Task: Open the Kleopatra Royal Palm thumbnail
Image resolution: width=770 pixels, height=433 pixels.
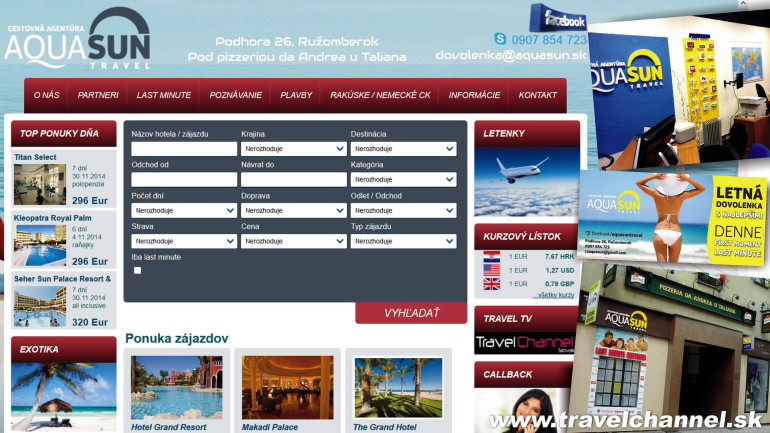Action: [40, 245]
